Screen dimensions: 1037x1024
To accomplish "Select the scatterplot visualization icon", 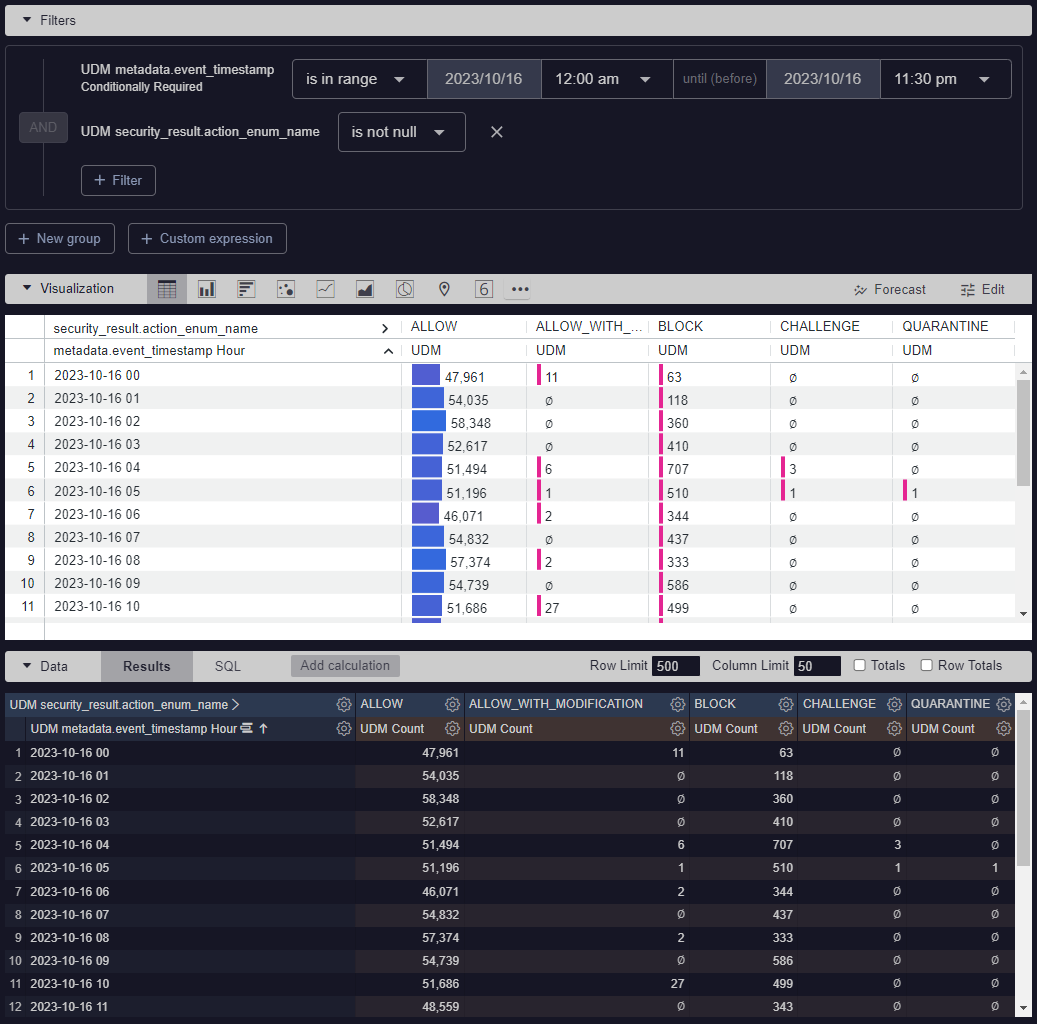I will coord(285,289).
